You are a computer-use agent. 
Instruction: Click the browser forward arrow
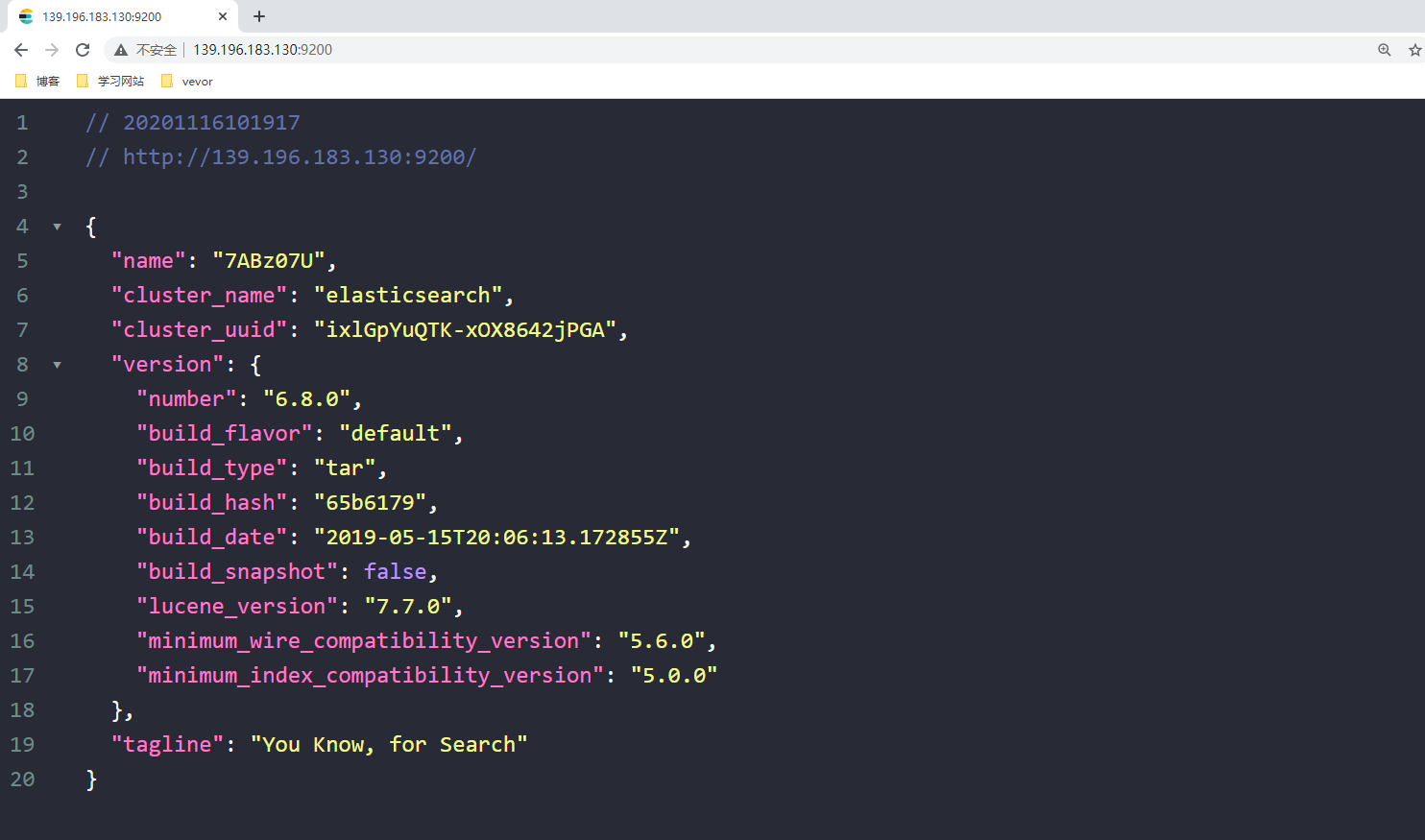point(52,50)
